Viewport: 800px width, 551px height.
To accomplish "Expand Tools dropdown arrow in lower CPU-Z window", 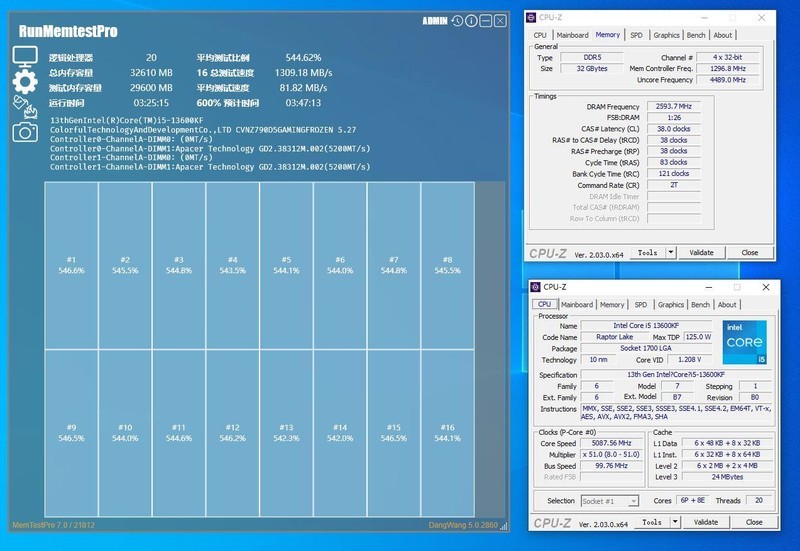I will point(675,522).
